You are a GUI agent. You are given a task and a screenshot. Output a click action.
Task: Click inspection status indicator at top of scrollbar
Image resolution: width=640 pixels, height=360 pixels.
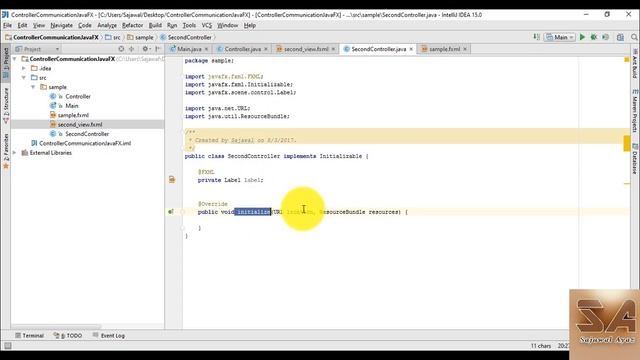coord(627,60)
